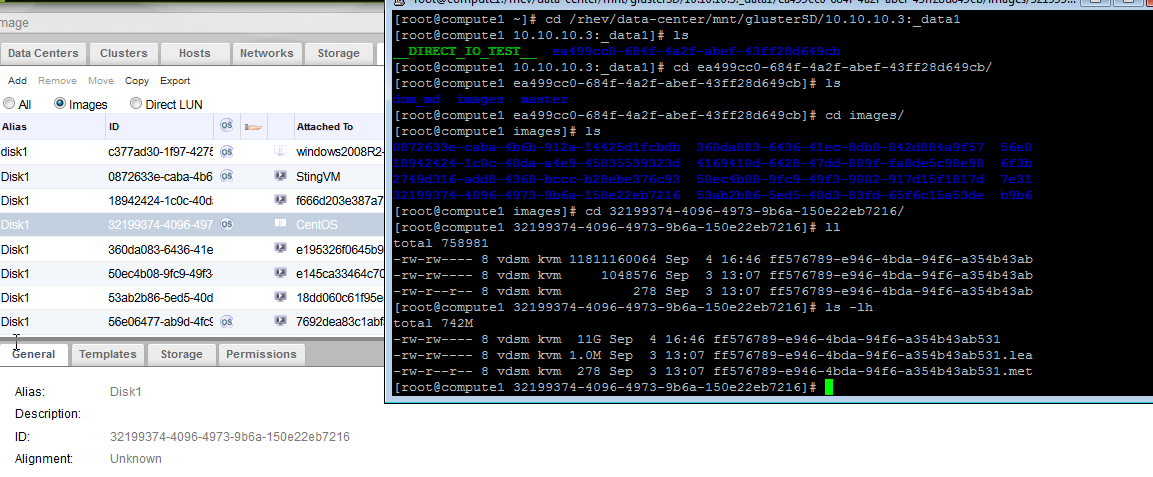Click the VM icon beside the CentOS entry
The height and width of the screenshot is (477, 1153).
pyautogui.click(x=280, y=225)
